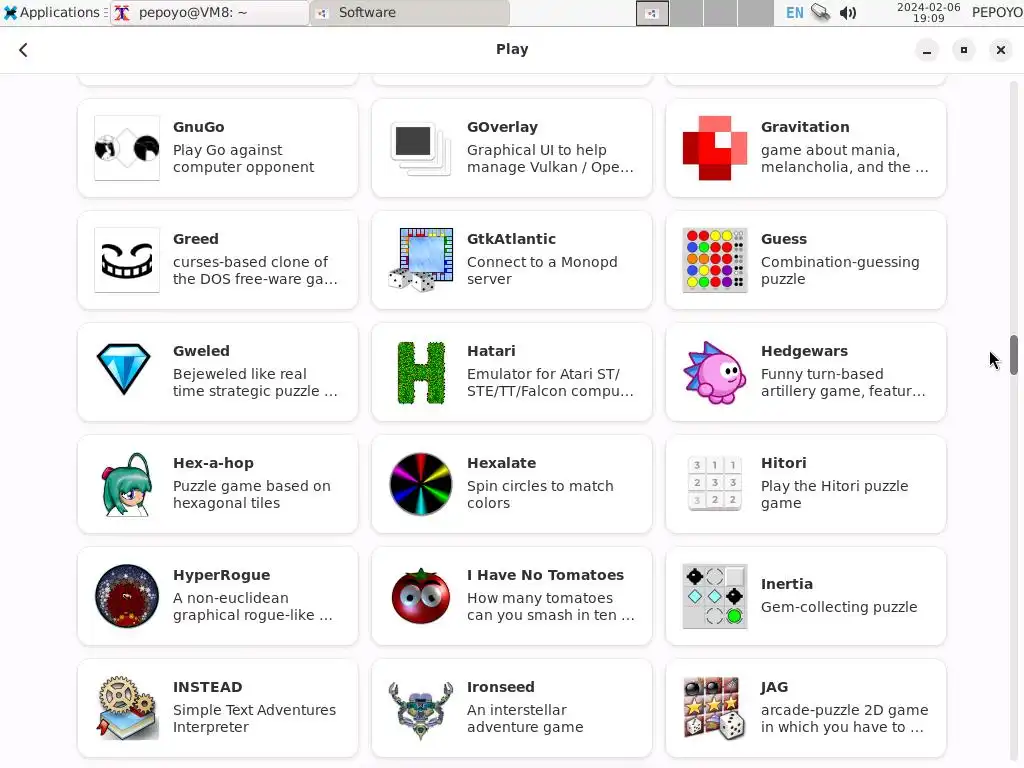This screenshot has height=768, width=1024.
Task: Open the volume speaker tray icon
Action: (x=848, y=12)
